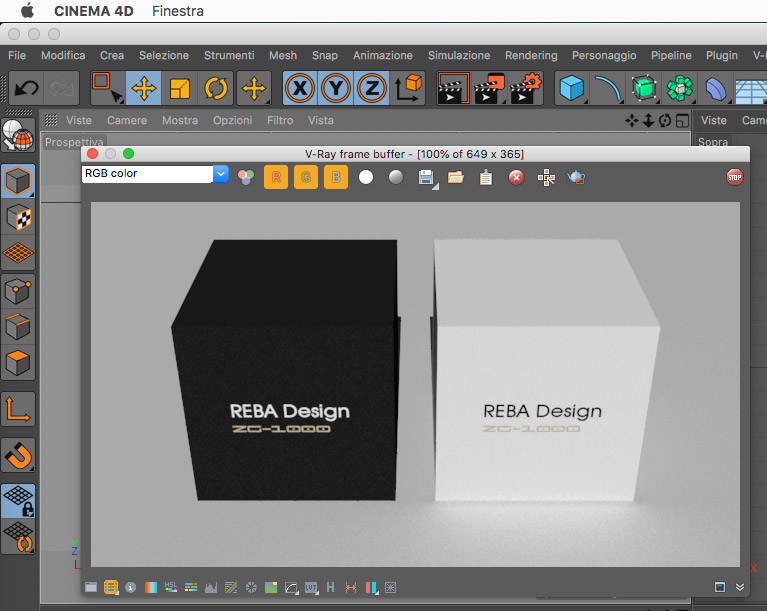Open the Apple menu

[x=27, y=10]
